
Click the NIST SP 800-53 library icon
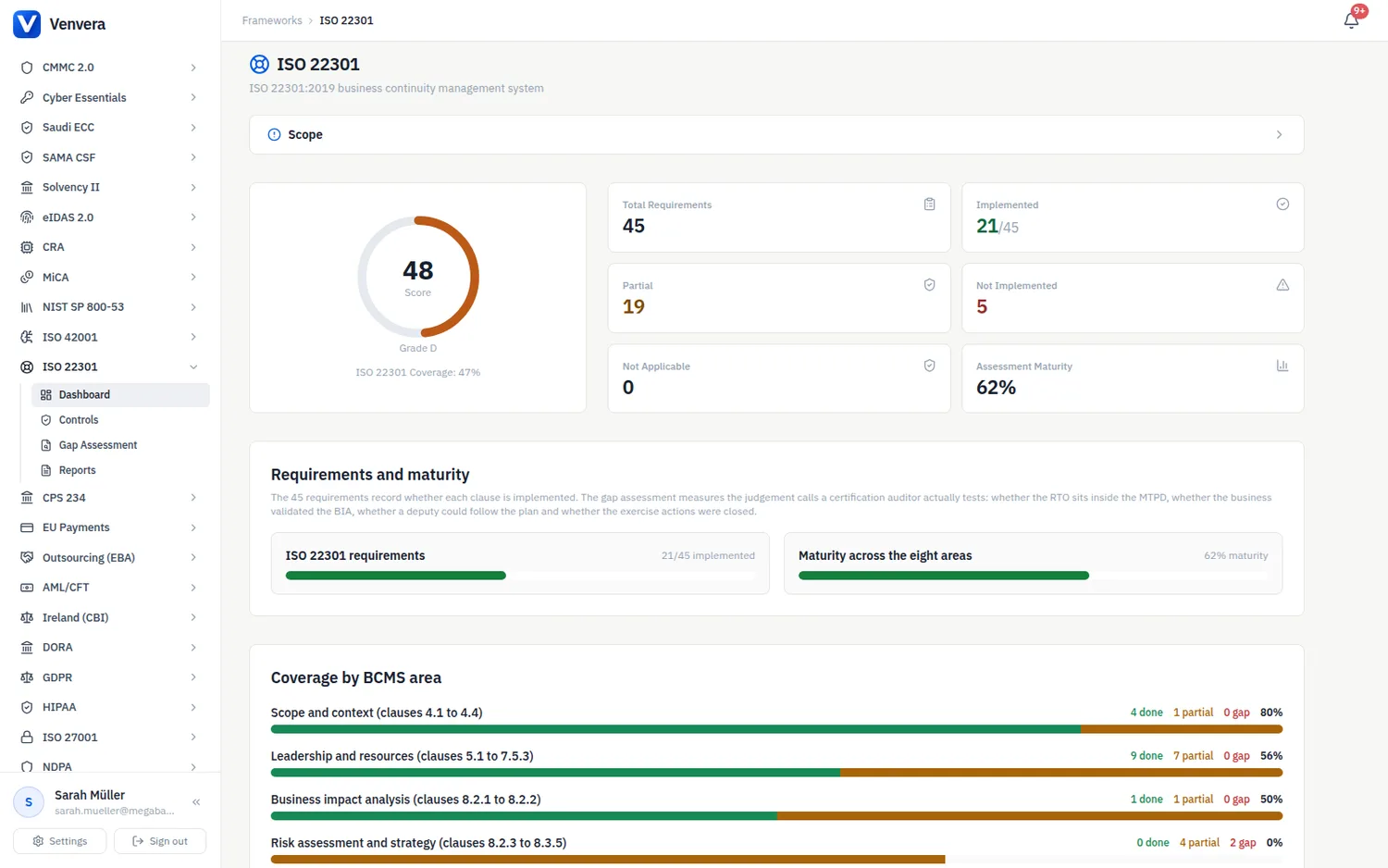coord(27,307)
